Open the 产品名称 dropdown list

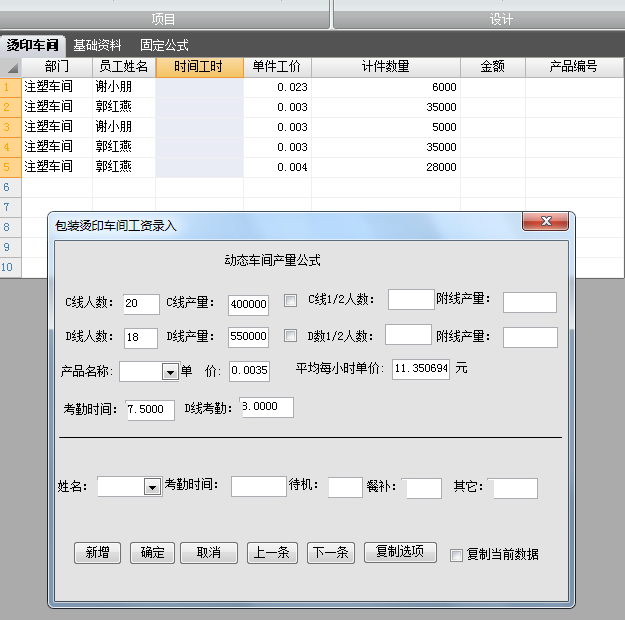pos(170,372)
